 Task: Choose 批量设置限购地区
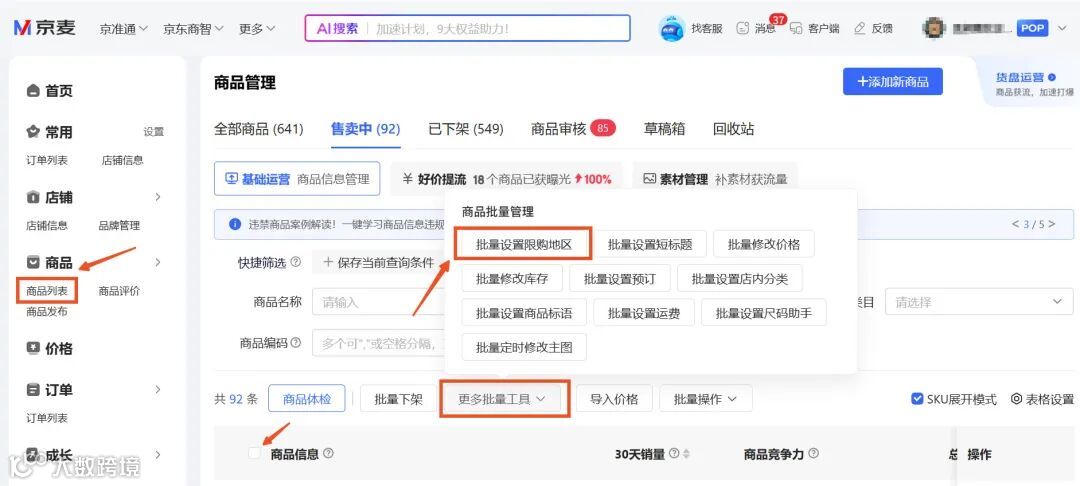(x=523, y=244)
